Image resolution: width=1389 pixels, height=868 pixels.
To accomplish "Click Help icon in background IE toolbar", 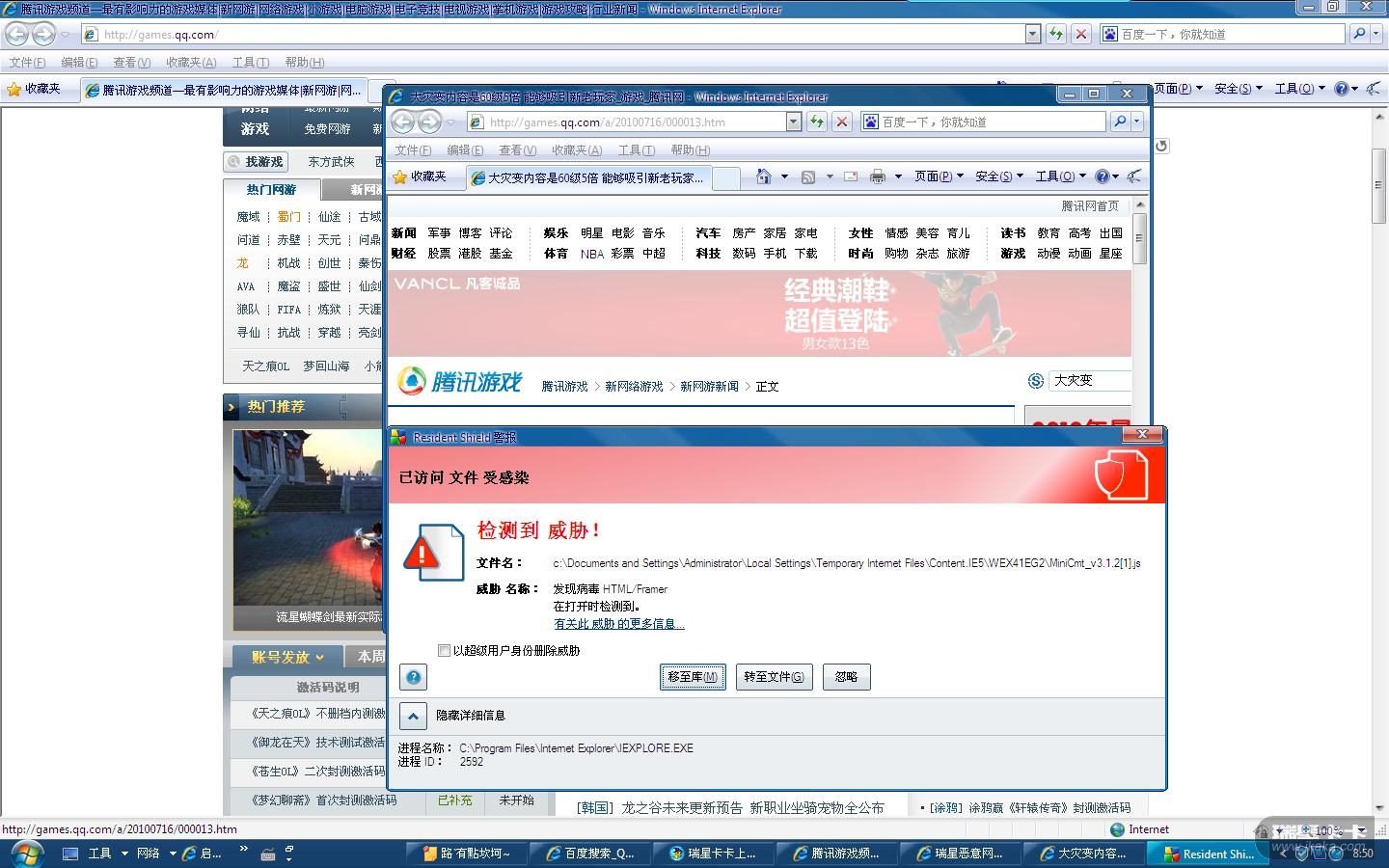I will click(x=1342, y=89).
